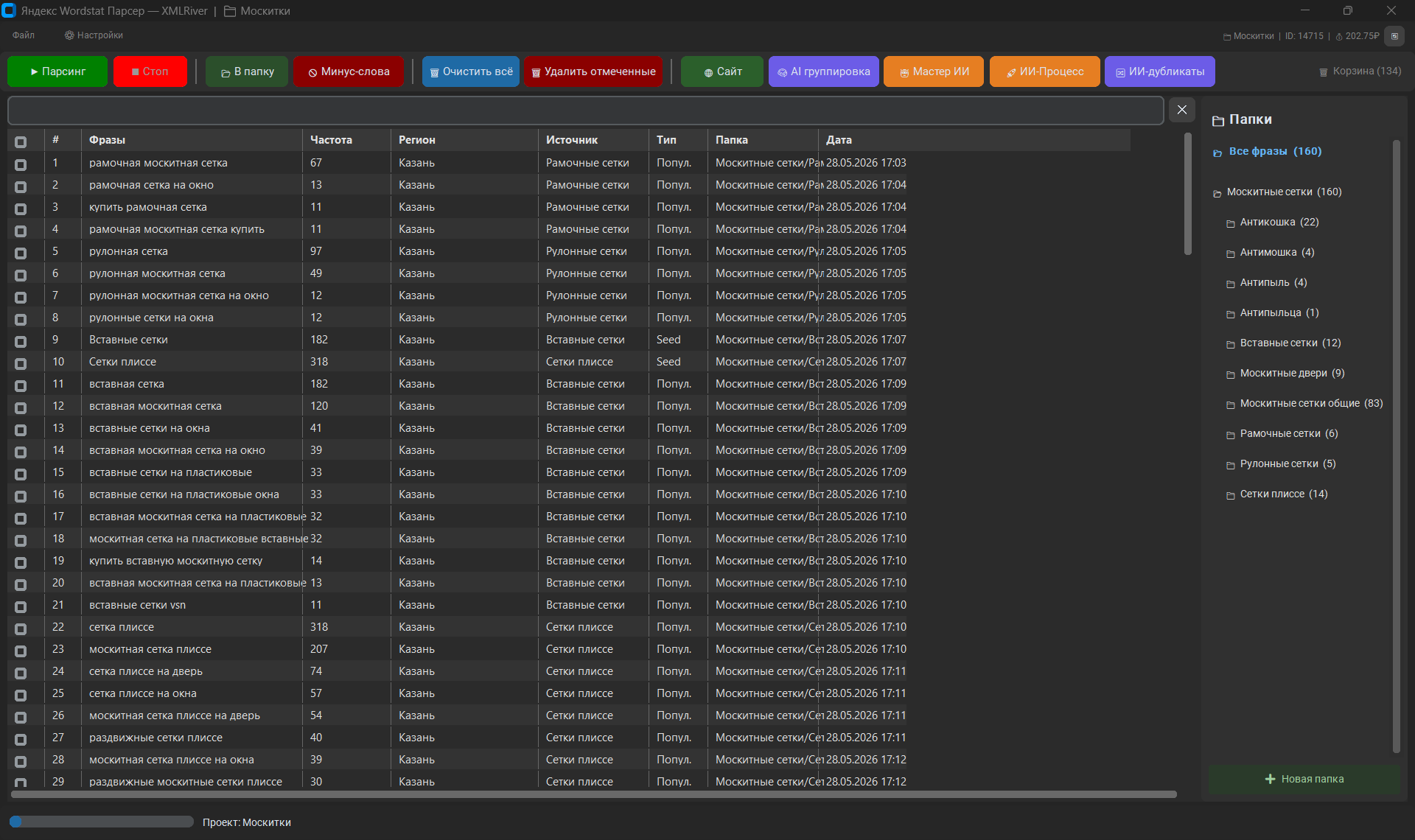Click the table's vertical scrollbar
Image resolution: width=1415 pixels, height=840 pixels.
[x=1187, y=194]
